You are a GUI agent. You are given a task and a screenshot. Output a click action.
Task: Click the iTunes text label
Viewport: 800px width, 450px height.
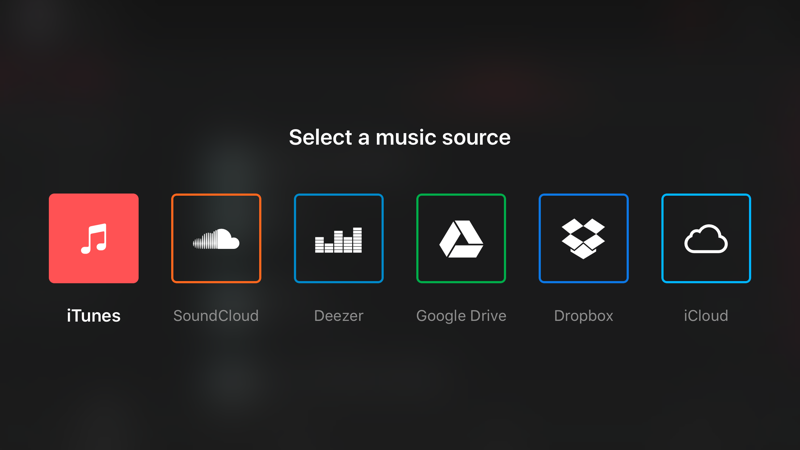coord(94,316)
